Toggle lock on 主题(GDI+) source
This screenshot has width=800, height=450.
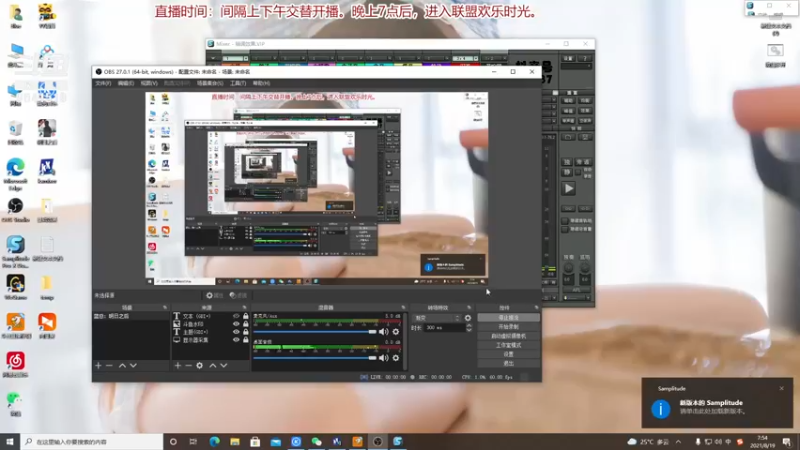pos(245,332)
